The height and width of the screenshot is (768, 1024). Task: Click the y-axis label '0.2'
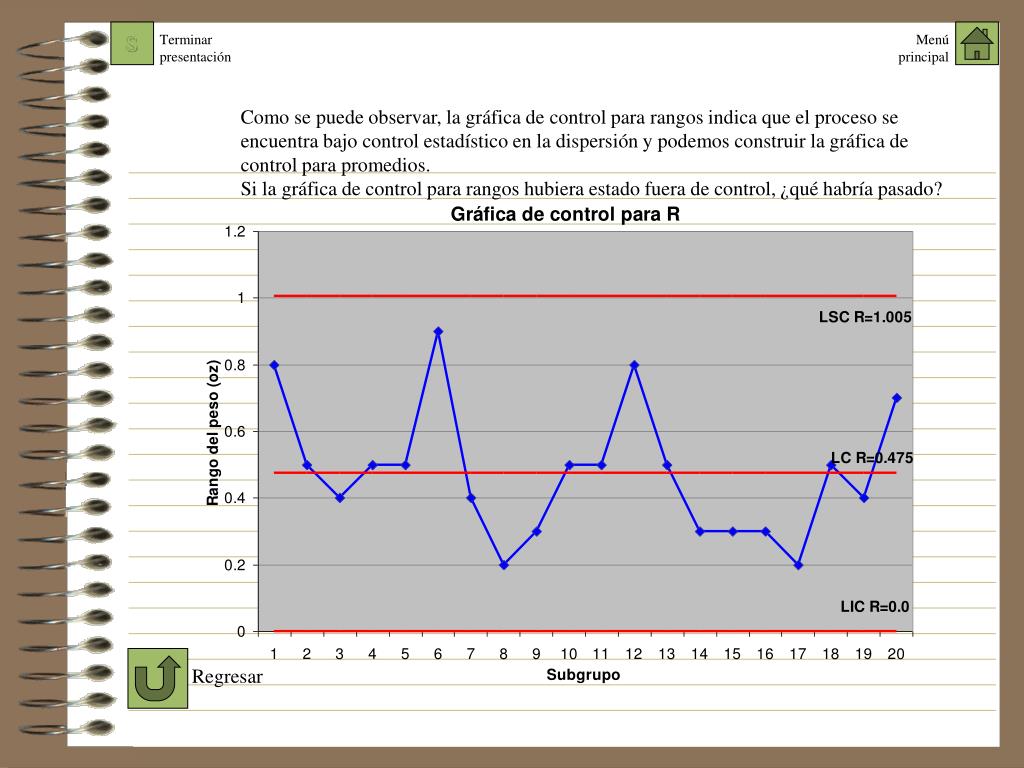click(x=235, y=565)
